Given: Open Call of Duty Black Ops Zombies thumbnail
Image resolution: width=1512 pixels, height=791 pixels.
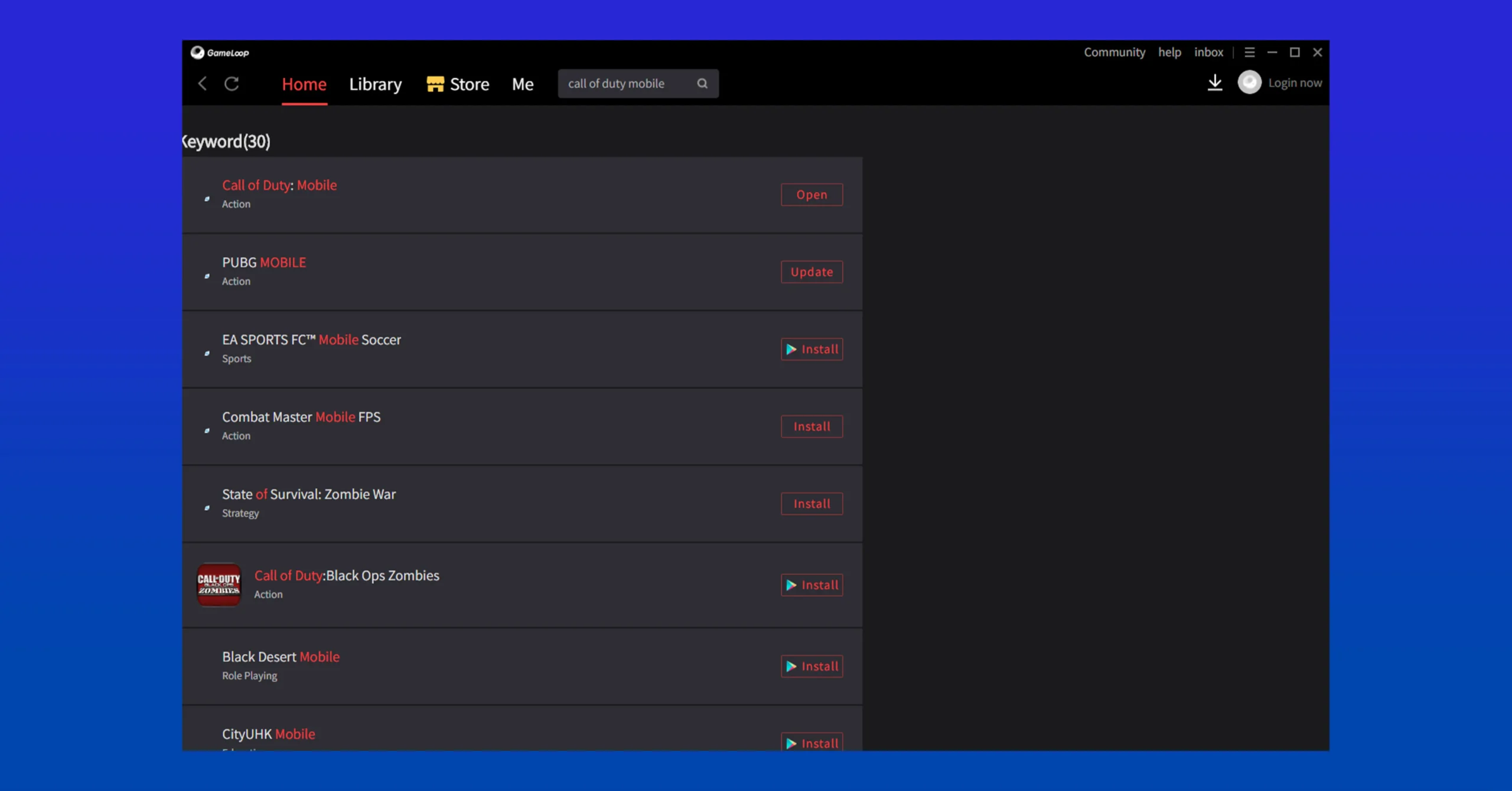Looking at the screenshot, I should click(219, 585).
